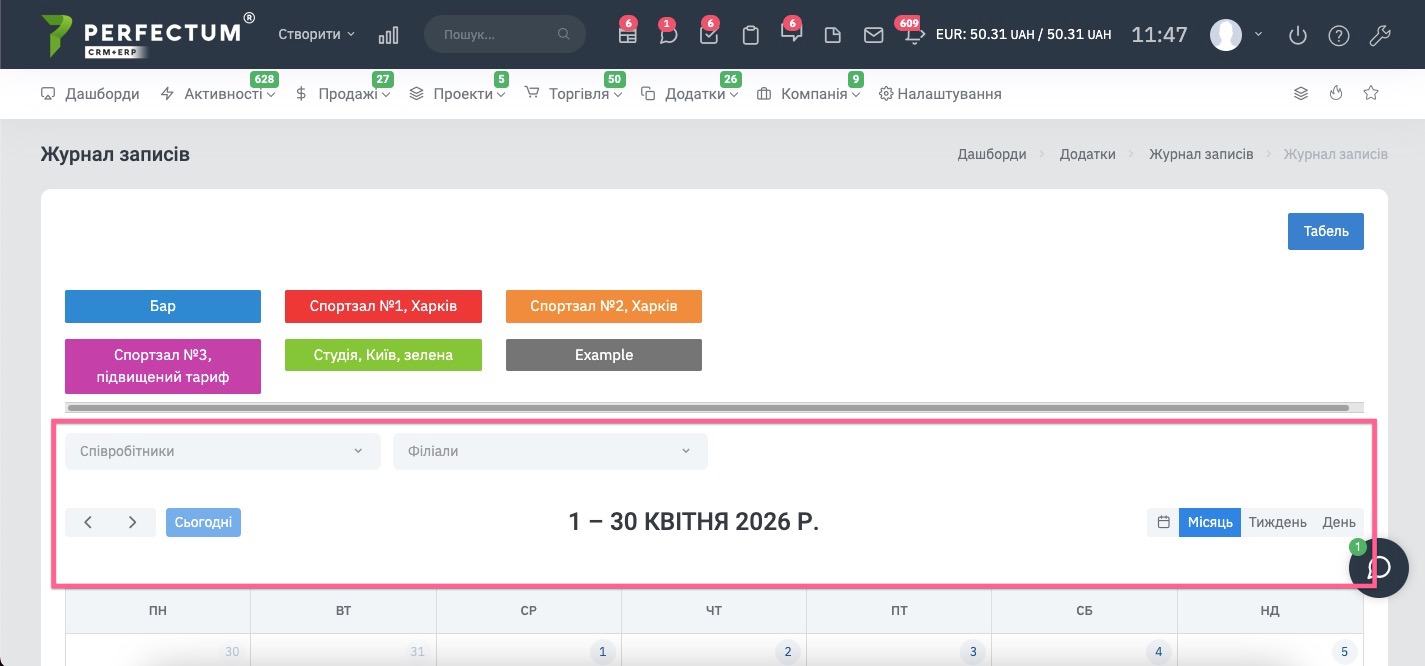Image resolution: width=1425 pixels, height=666 pixels.
Task: Switch calendar to Тиждень view
Action: [1277, 522]
